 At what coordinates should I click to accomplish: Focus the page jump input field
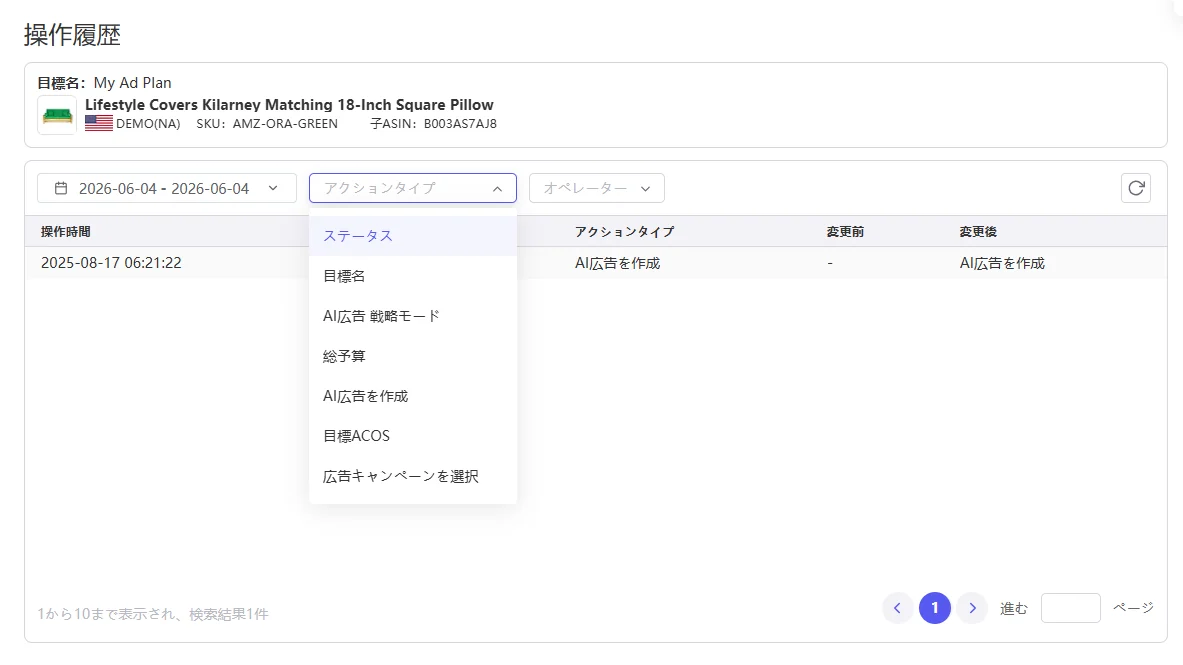pos(1071,608)
